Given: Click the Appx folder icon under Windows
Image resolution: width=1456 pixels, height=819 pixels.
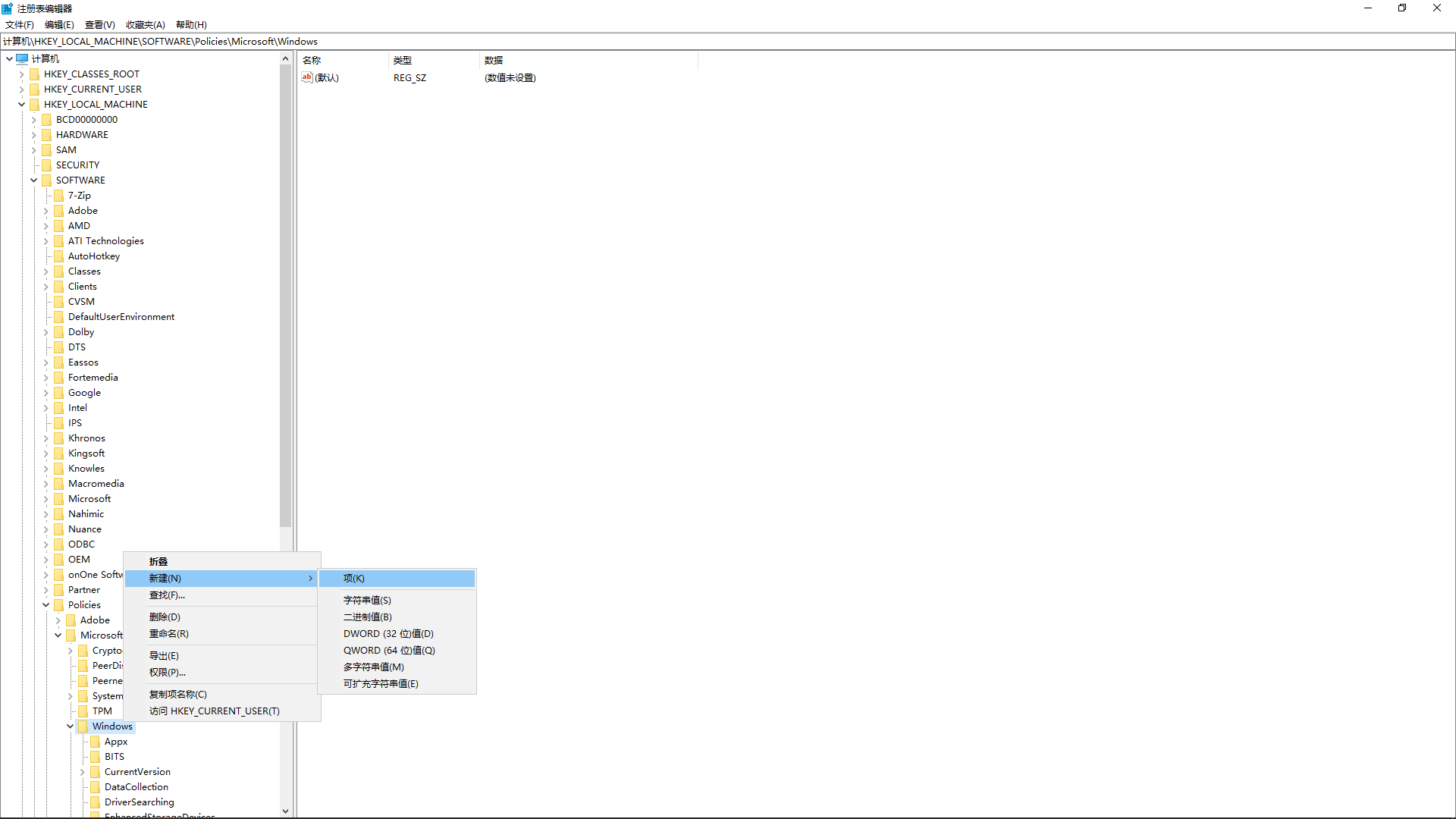Looking at the screenshot, I should (x=96, y=741).
